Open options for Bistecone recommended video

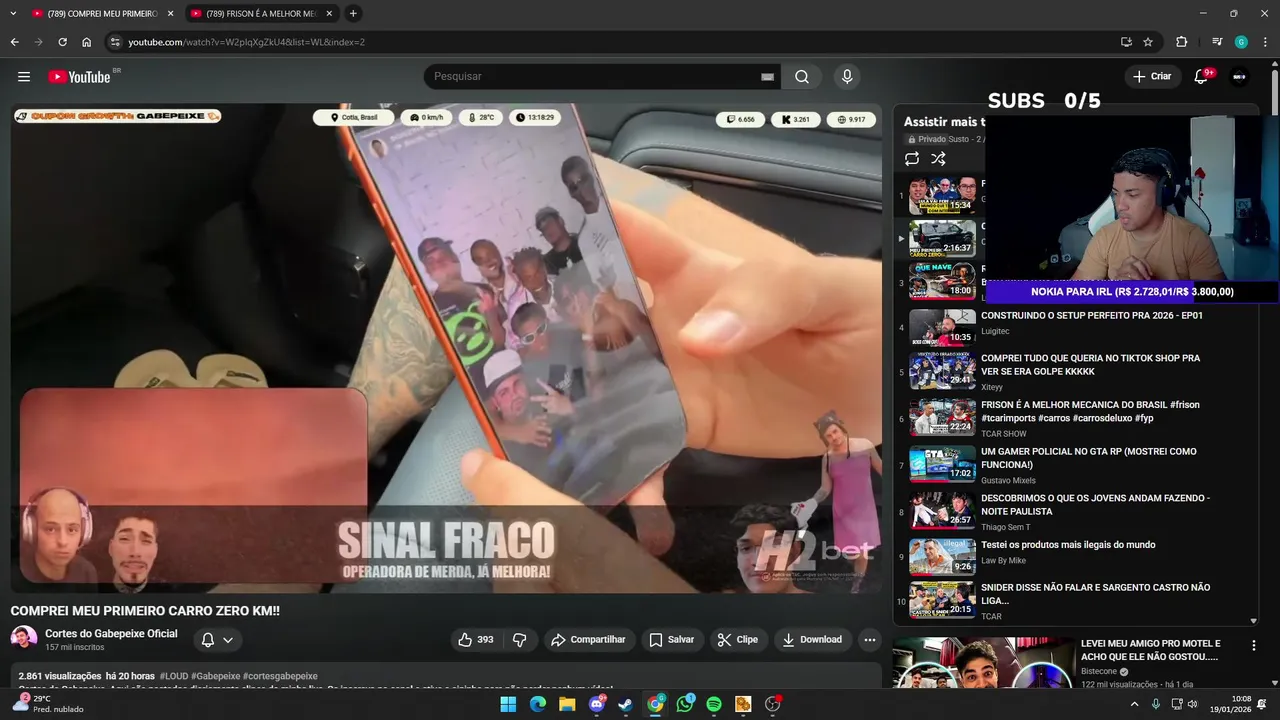click(1253, 646)
